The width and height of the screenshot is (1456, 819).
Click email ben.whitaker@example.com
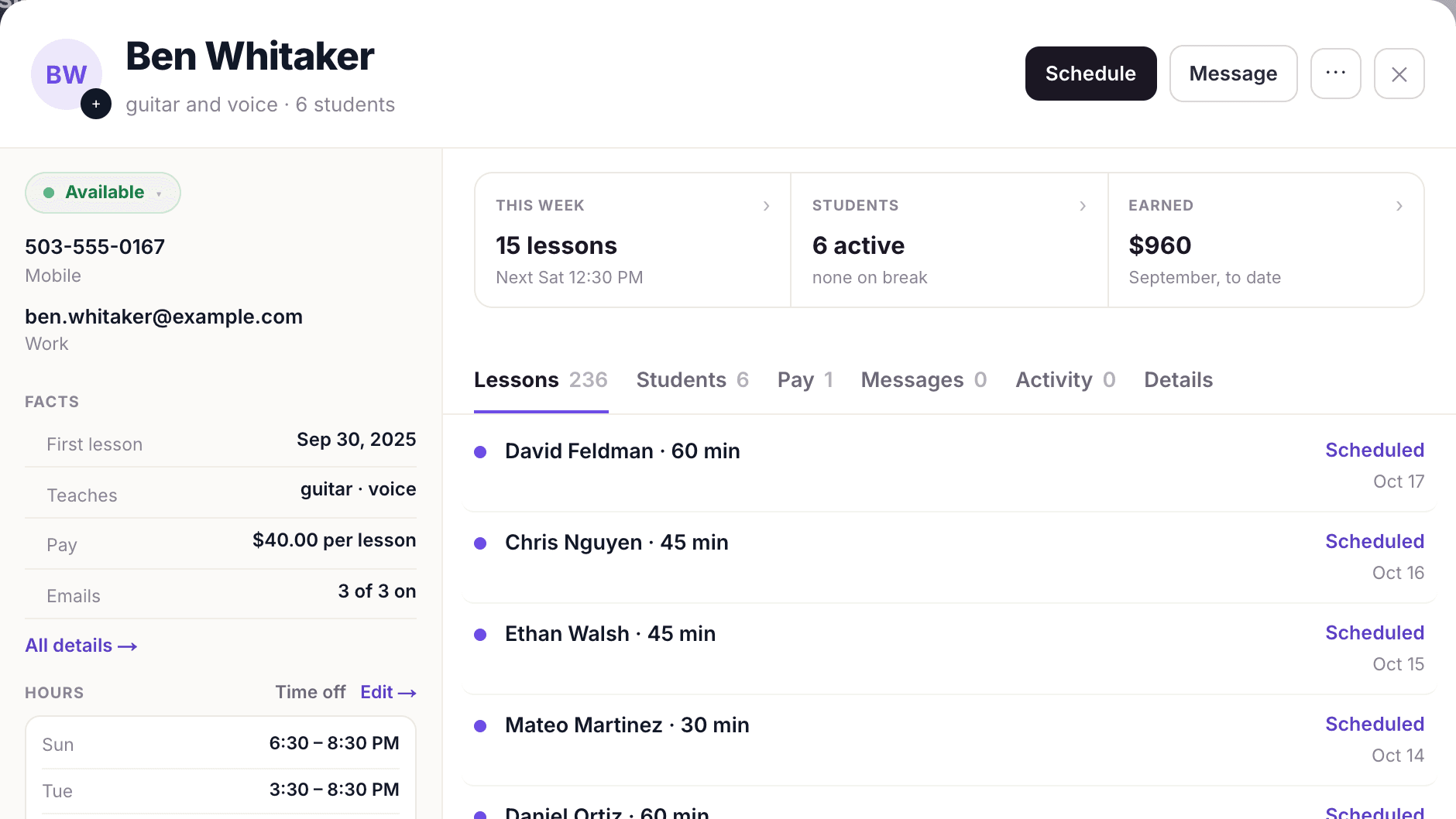[163, 317]
